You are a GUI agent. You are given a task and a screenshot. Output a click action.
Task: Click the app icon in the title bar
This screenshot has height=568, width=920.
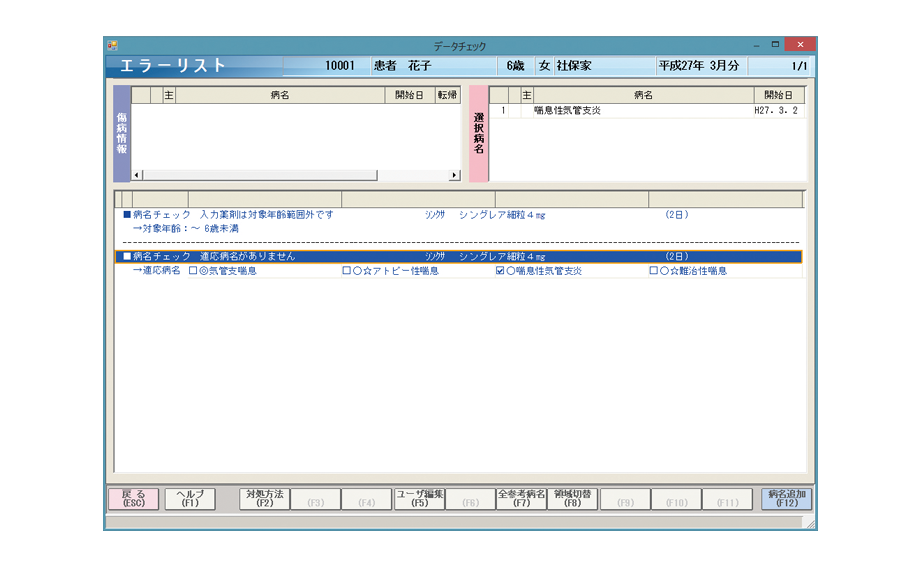click(x=112, y=46)
